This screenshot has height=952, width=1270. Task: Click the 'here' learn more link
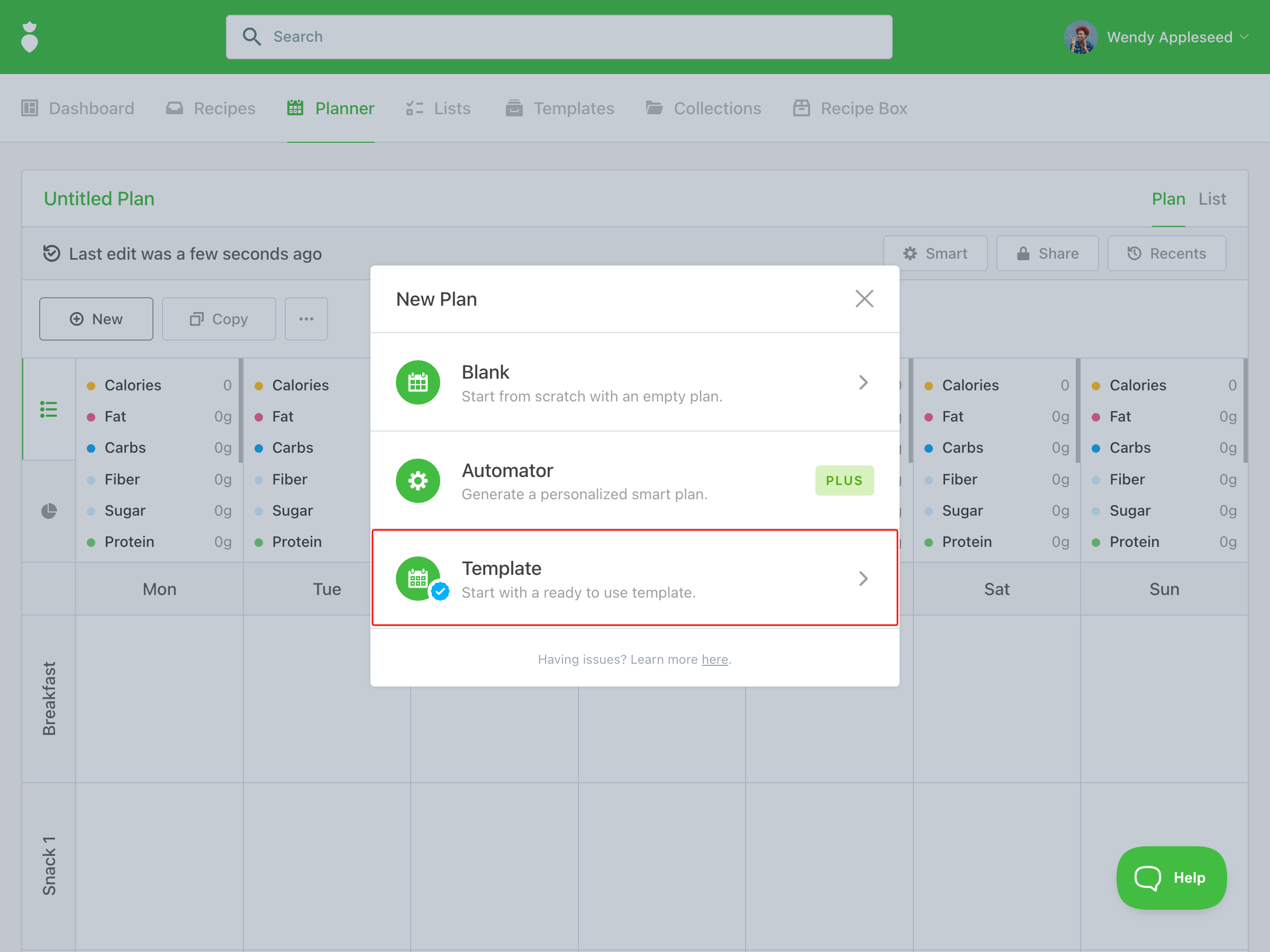pyautogui.click(x=714, y=660)
